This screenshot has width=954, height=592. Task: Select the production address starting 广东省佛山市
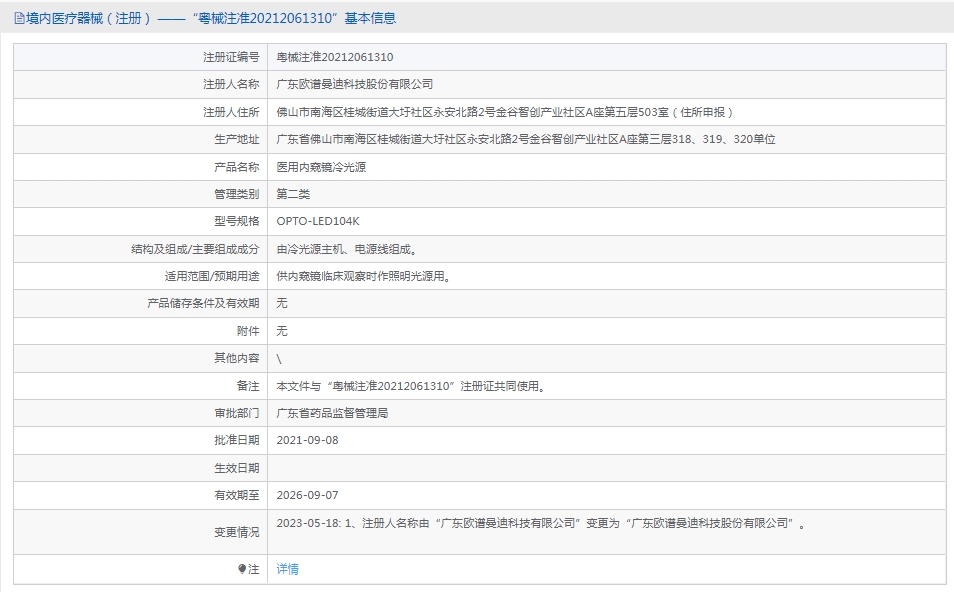pyautogui.click(x=526, y=139)
